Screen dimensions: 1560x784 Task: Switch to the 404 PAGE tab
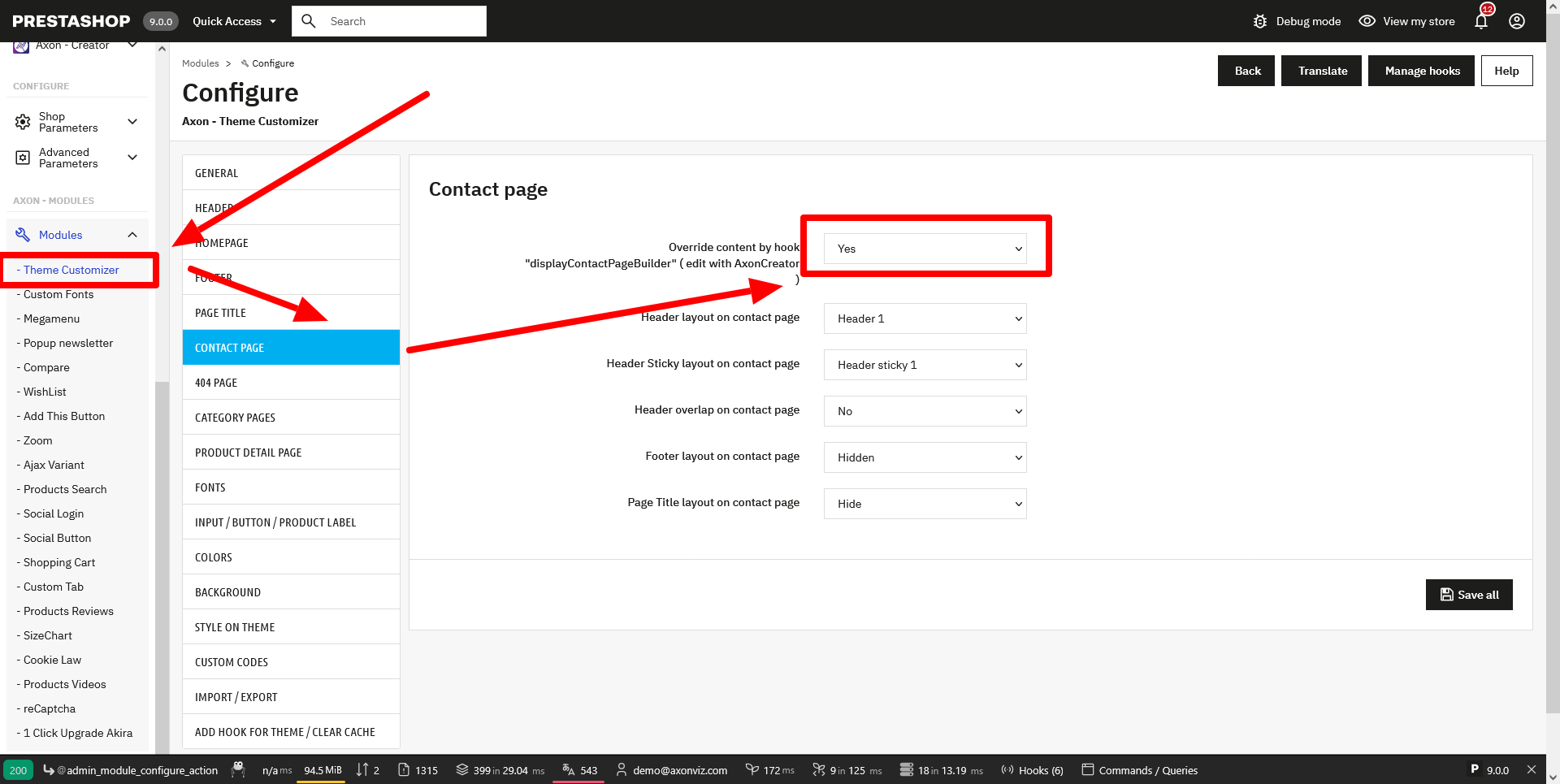coord(291,383)
